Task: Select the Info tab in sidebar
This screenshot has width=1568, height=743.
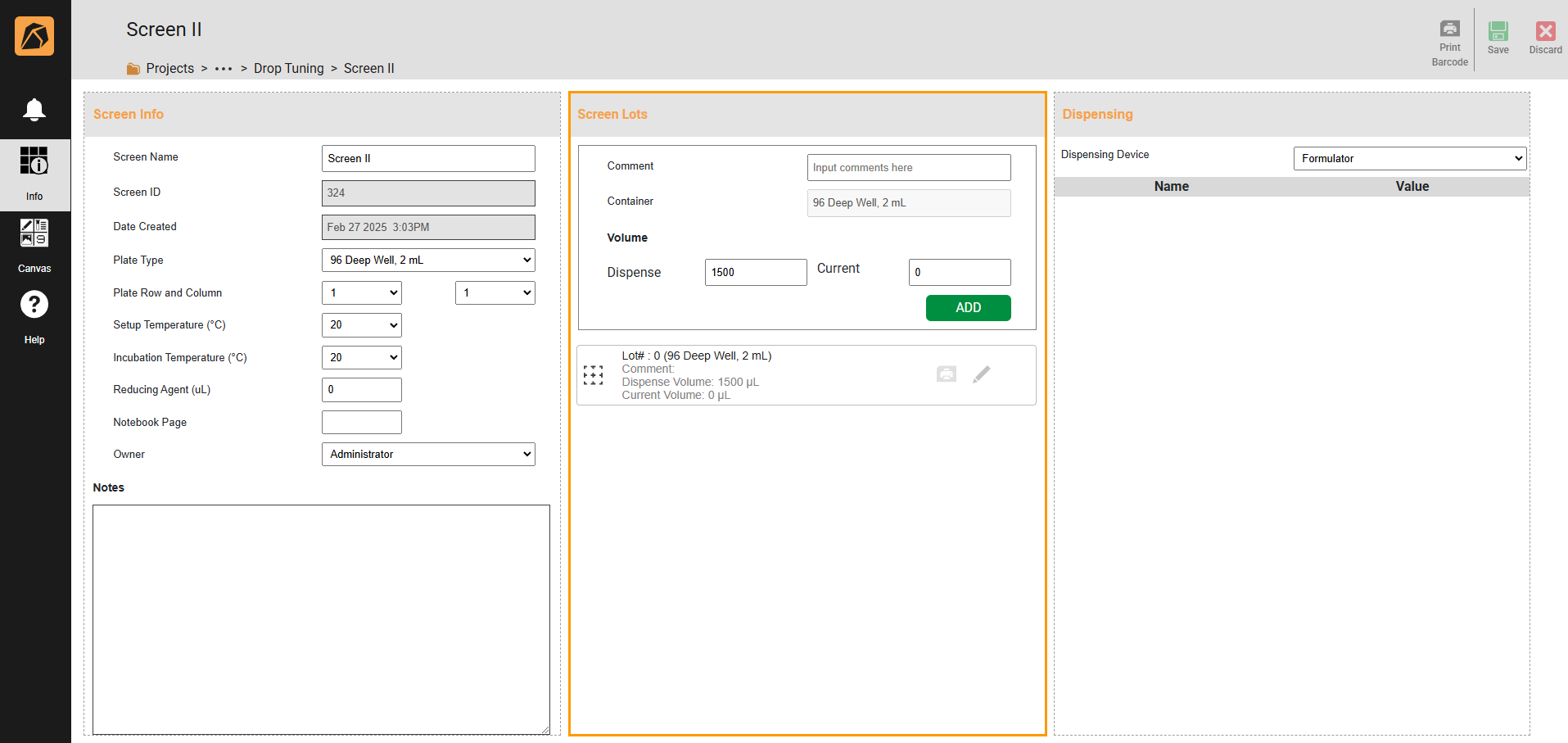Action: click(x=34, y=174)
